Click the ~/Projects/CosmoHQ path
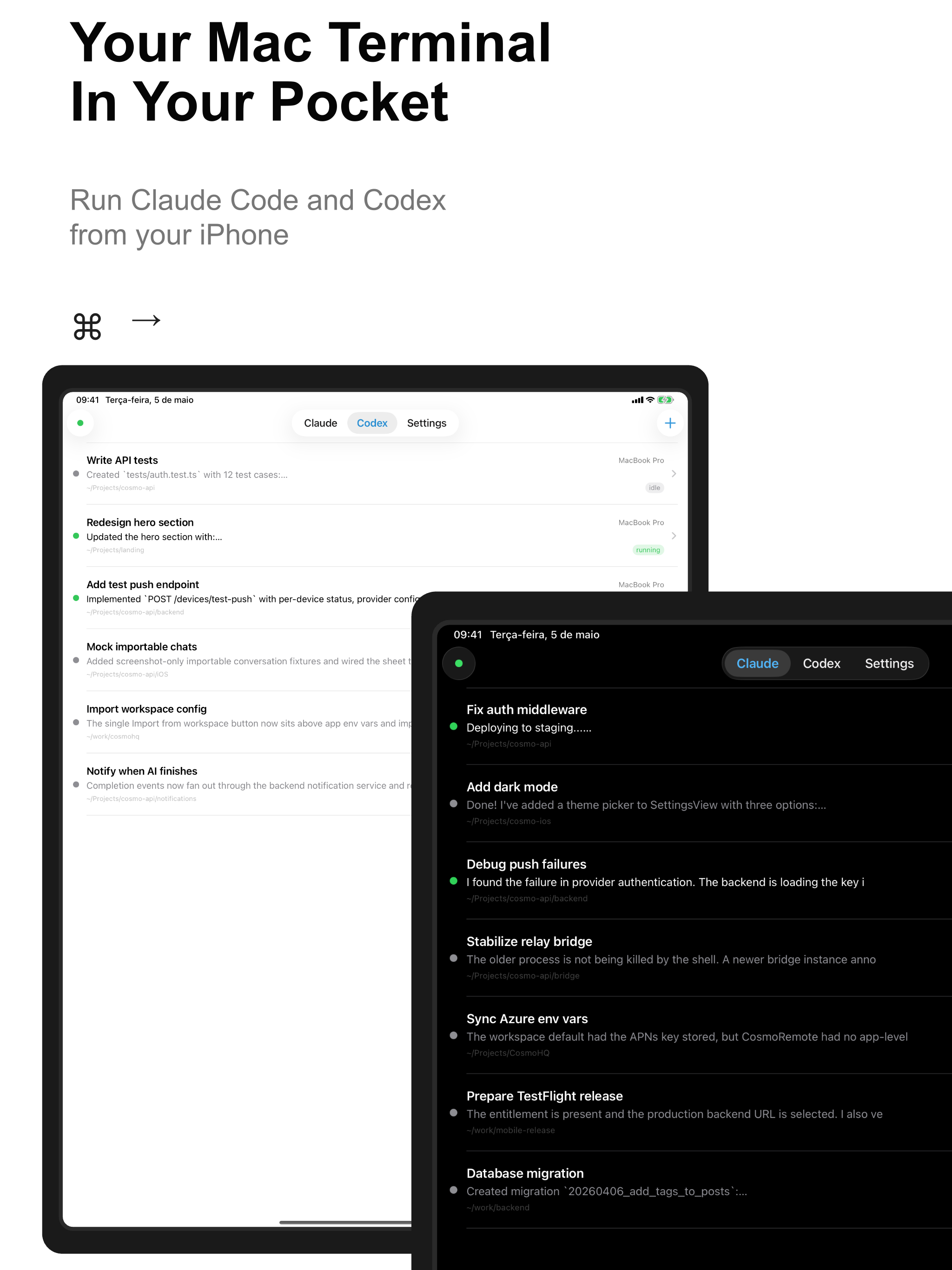 [508, 1053]
